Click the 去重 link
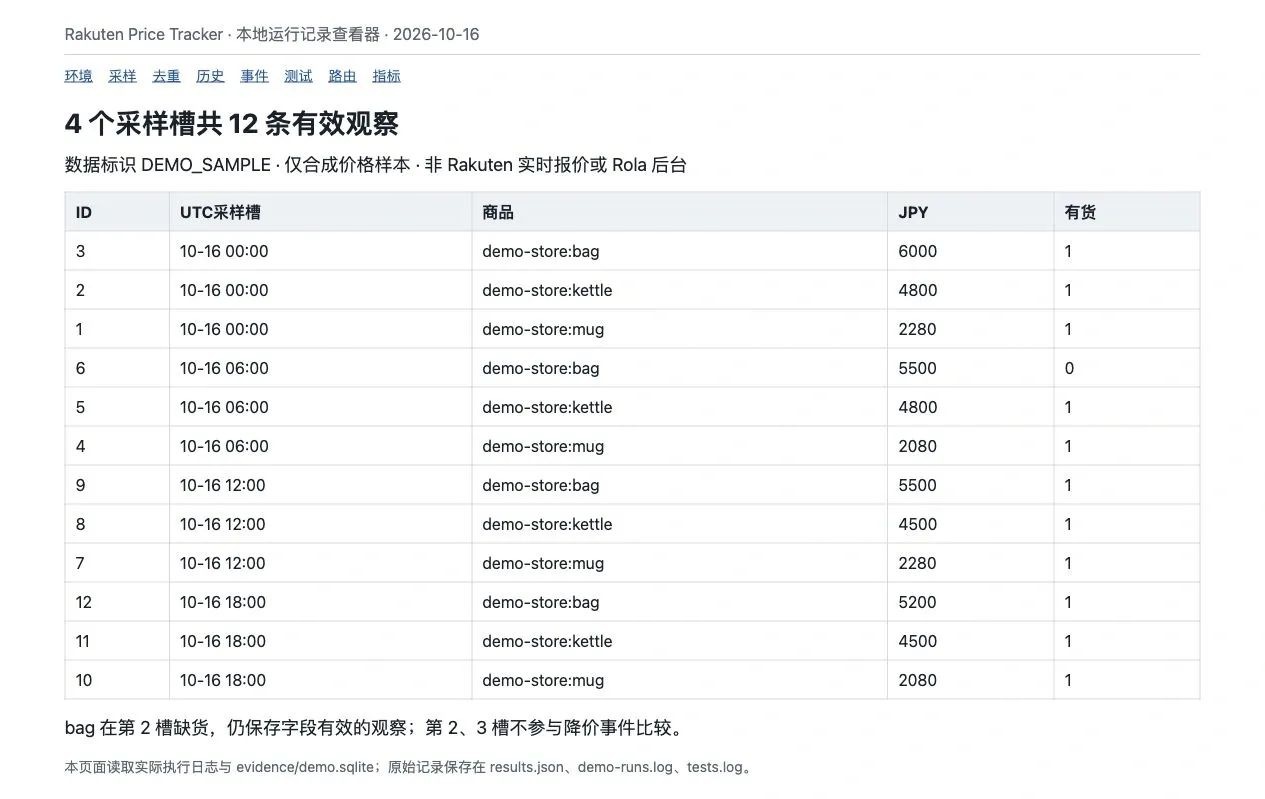1265x799 pixels. pos(167,76)
